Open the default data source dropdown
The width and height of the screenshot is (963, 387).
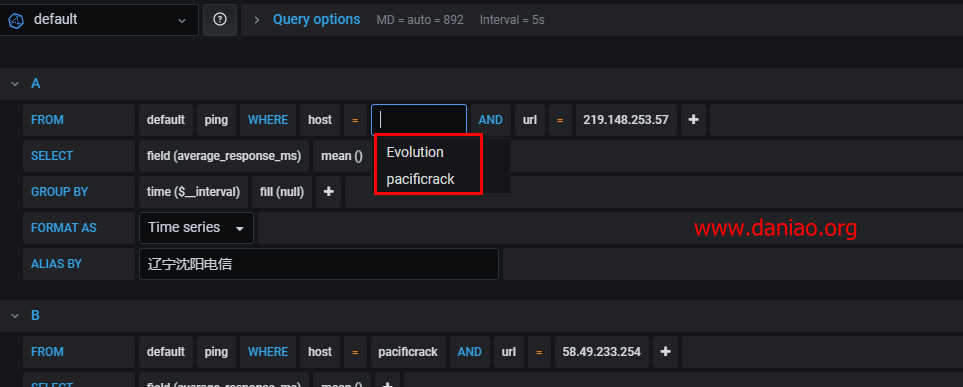pos(98,20)
